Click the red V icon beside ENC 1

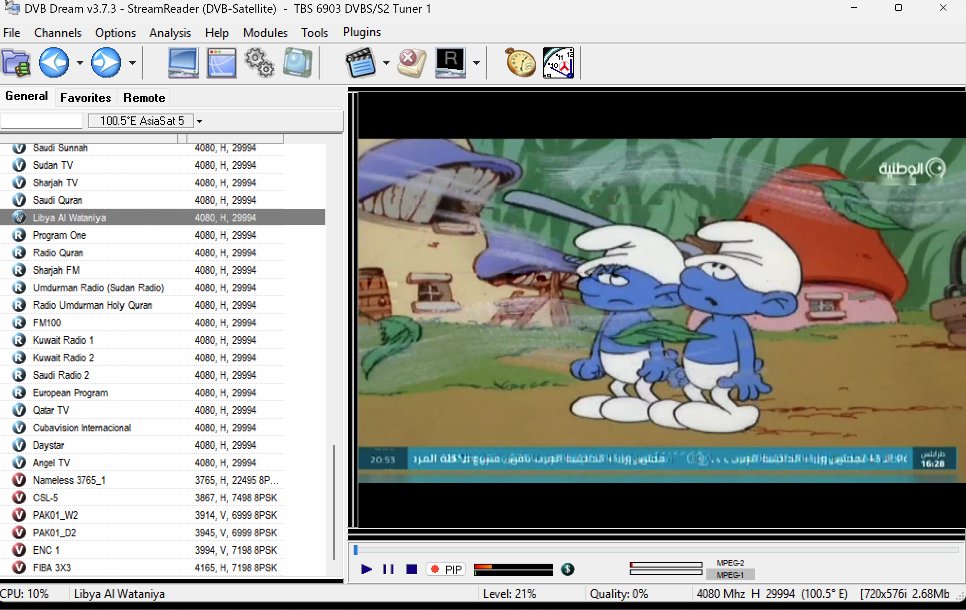[19, 550]
